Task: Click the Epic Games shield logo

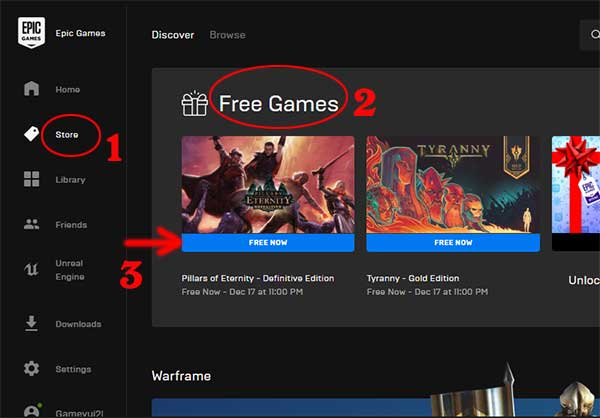Action: [x=31, y=33]
